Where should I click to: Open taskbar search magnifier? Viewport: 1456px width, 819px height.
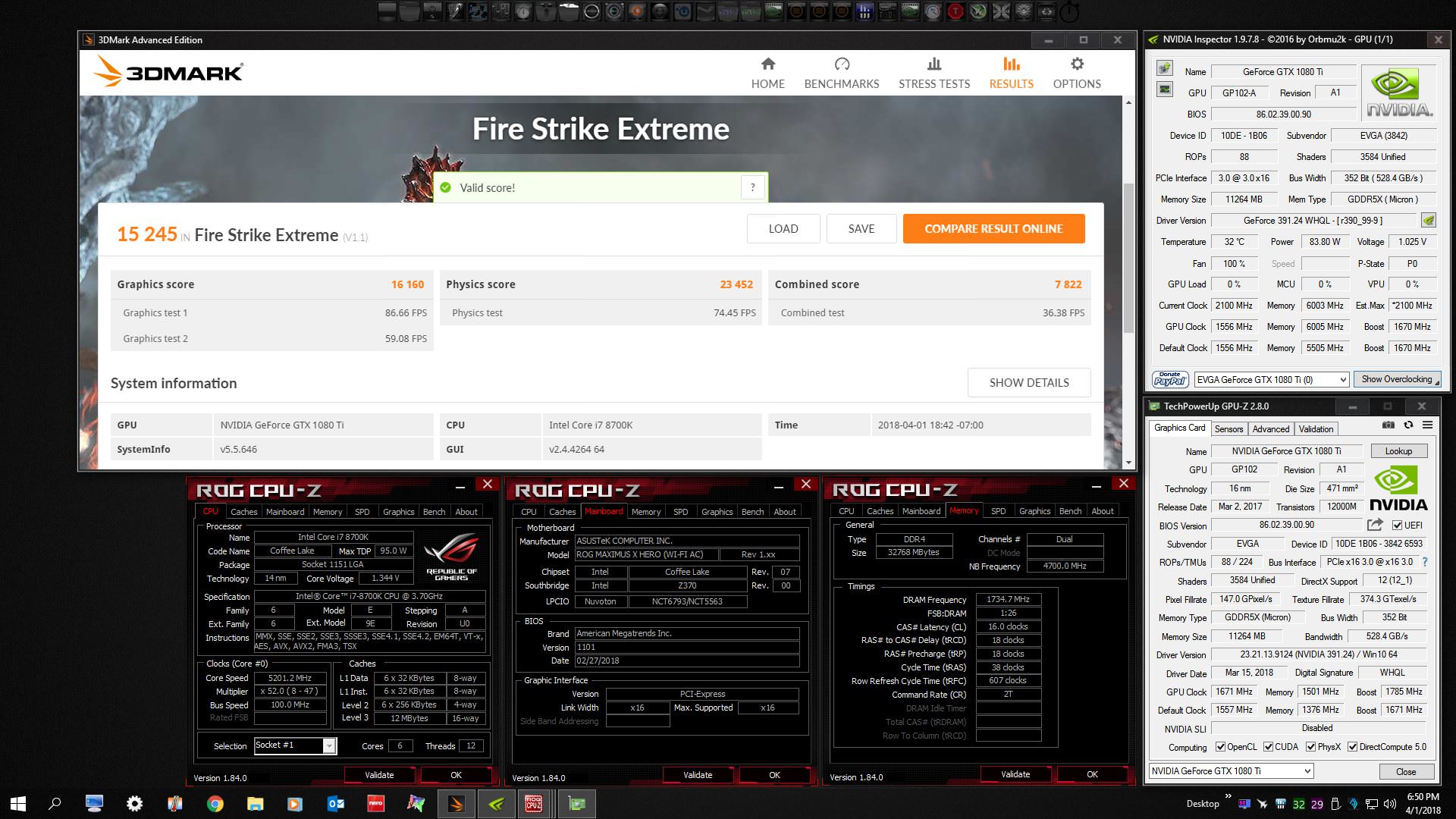(55, 804)
